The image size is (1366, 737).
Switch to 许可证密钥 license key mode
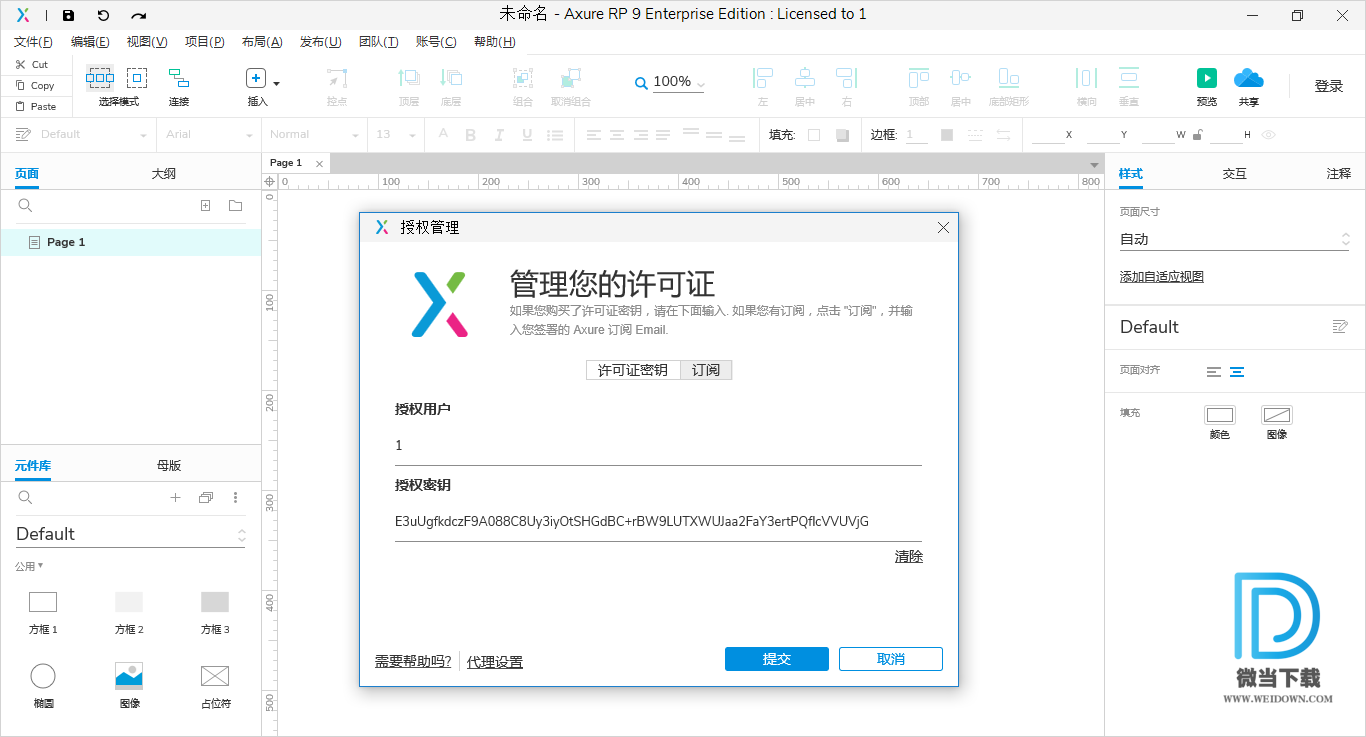[x=633, y=370]
